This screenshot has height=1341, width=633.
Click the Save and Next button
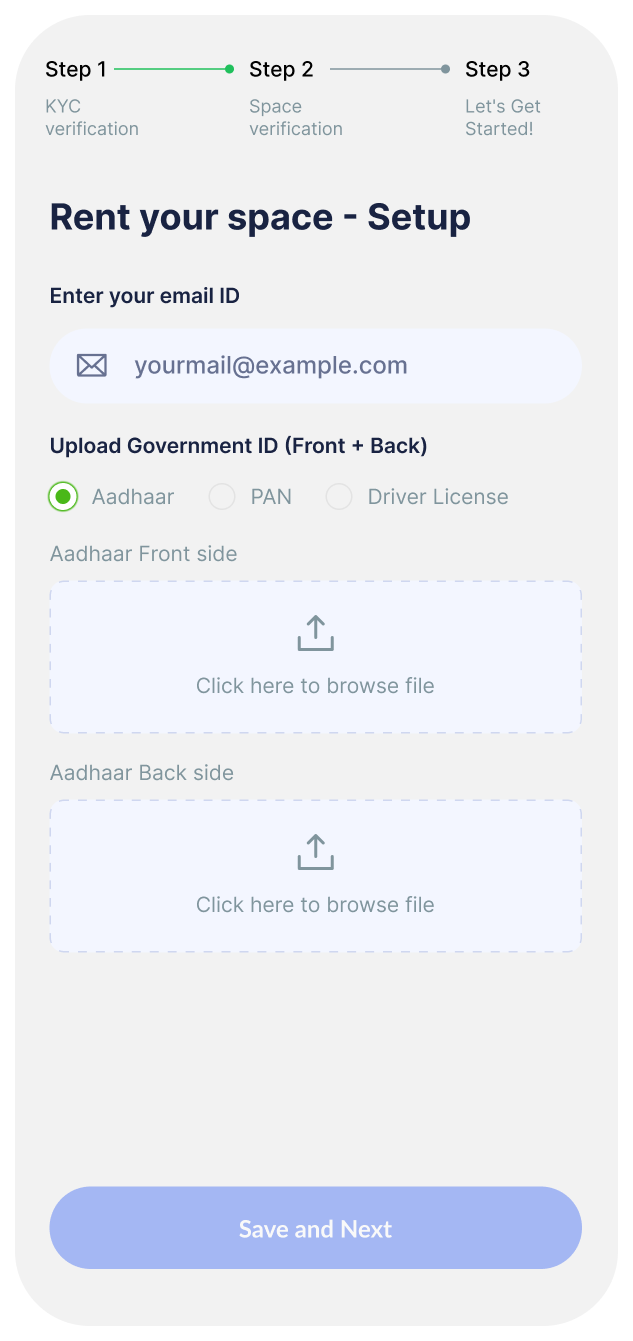[316, 1228]
